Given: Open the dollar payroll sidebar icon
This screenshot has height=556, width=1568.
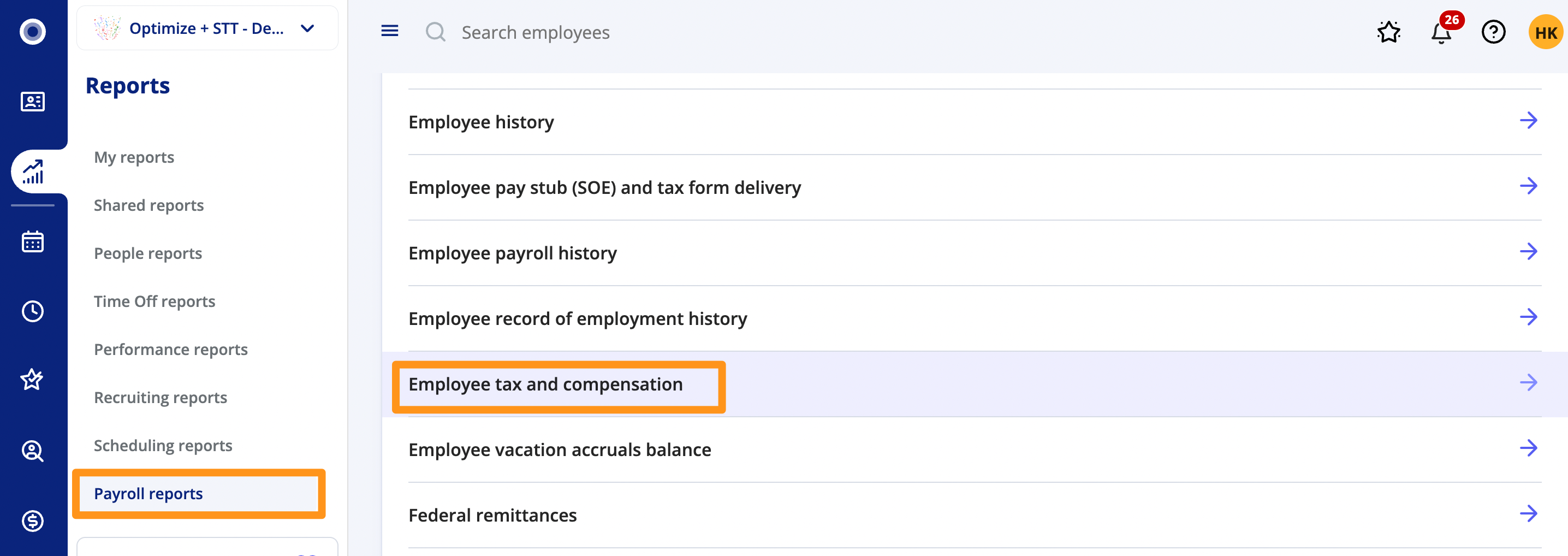Looking at the screenshot, I should (x=32, y=520).
